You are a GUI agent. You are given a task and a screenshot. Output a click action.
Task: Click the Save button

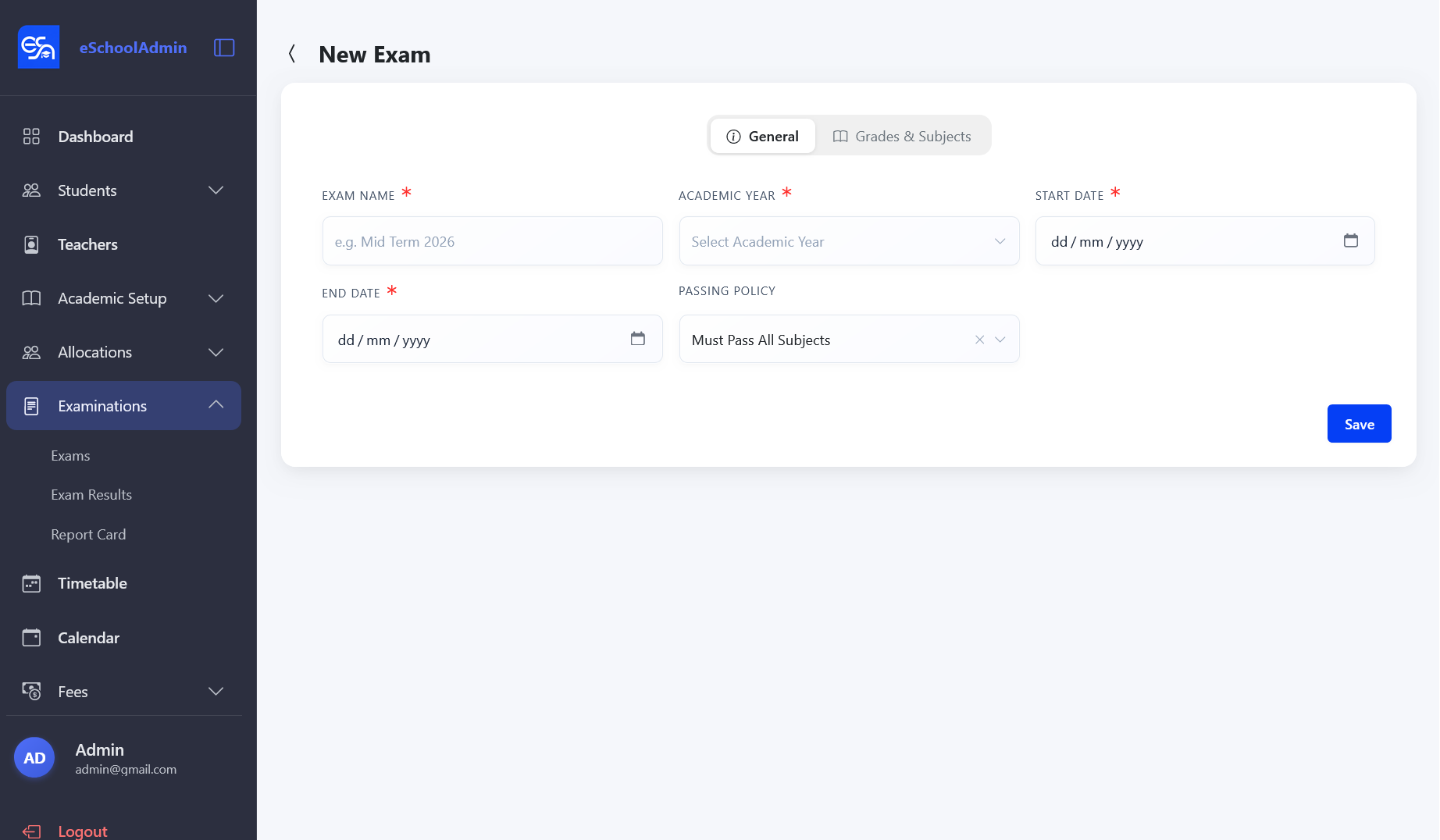[1359, 424]
